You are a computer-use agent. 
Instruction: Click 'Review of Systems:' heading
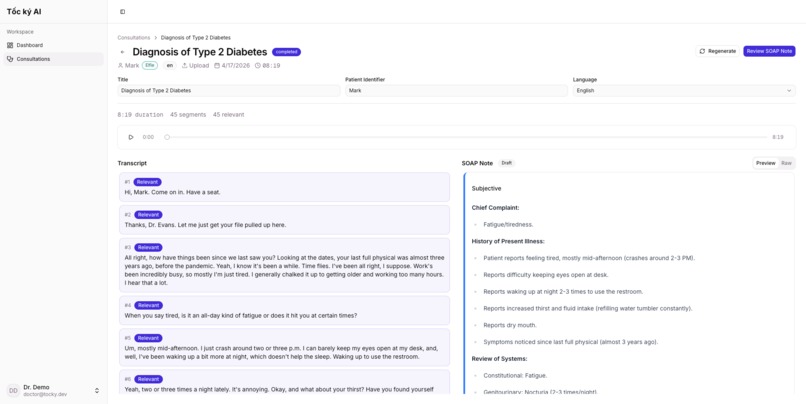click(499, 359)
